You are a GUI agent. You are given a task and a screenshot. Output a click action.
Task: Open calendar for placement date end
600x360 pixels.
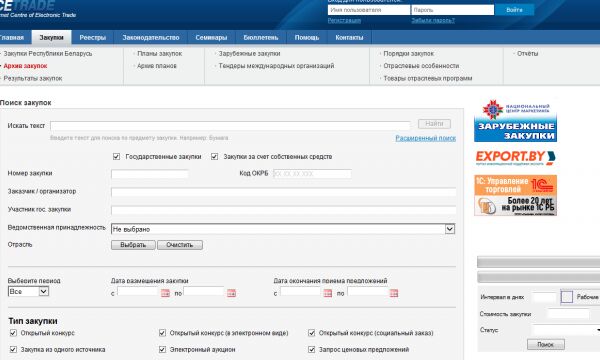[x=232, y=293]
